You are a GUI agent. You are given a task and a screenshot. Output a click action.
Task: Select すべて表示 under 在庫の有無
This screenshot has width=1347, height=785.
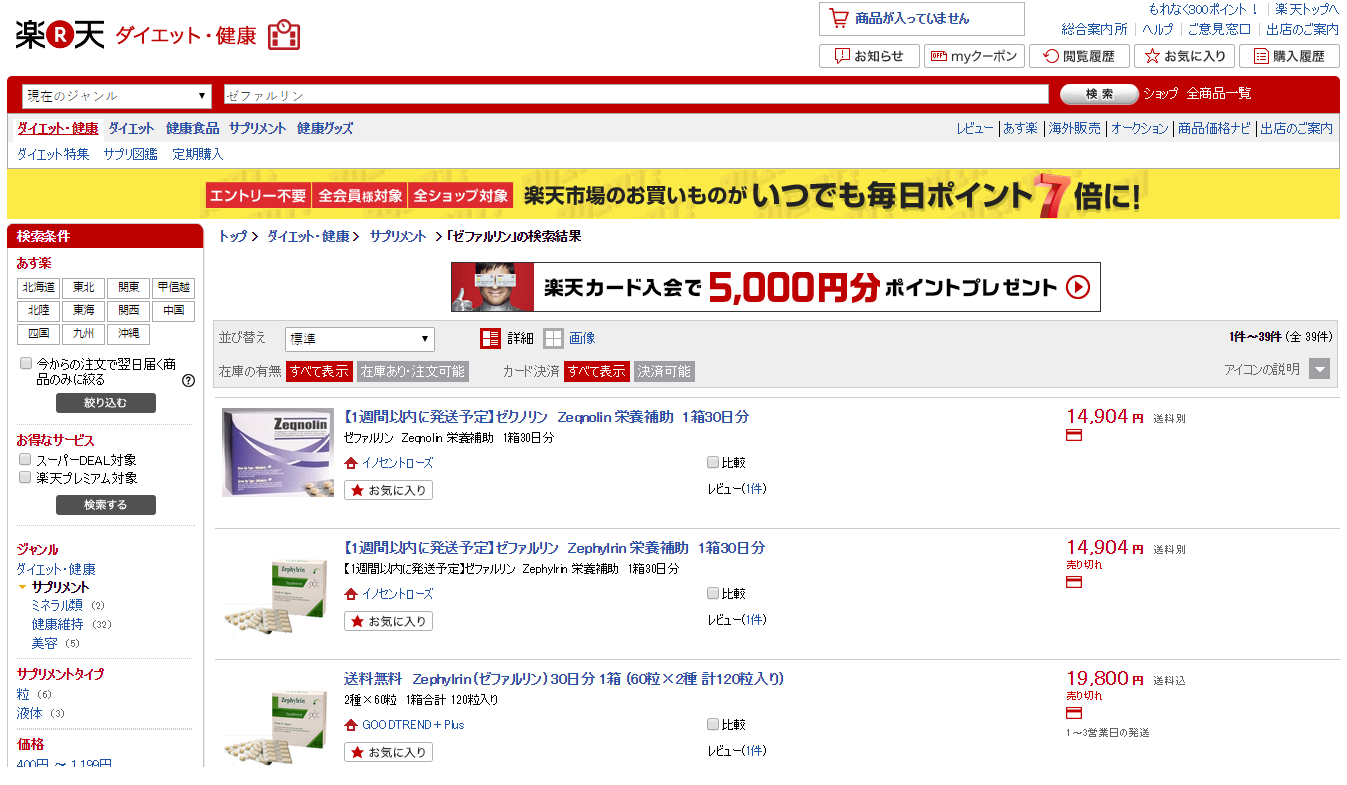[319, 371]
